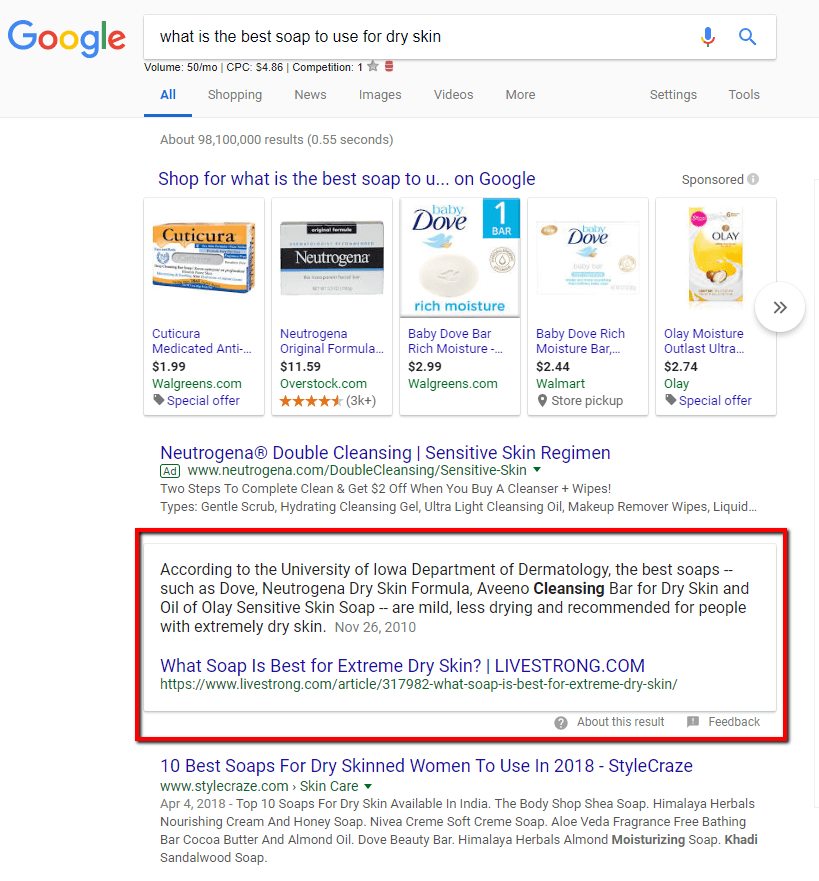Click the blue magnifier search icon
The width and height of the screenshot is (819, 881).
click(747, 37)
